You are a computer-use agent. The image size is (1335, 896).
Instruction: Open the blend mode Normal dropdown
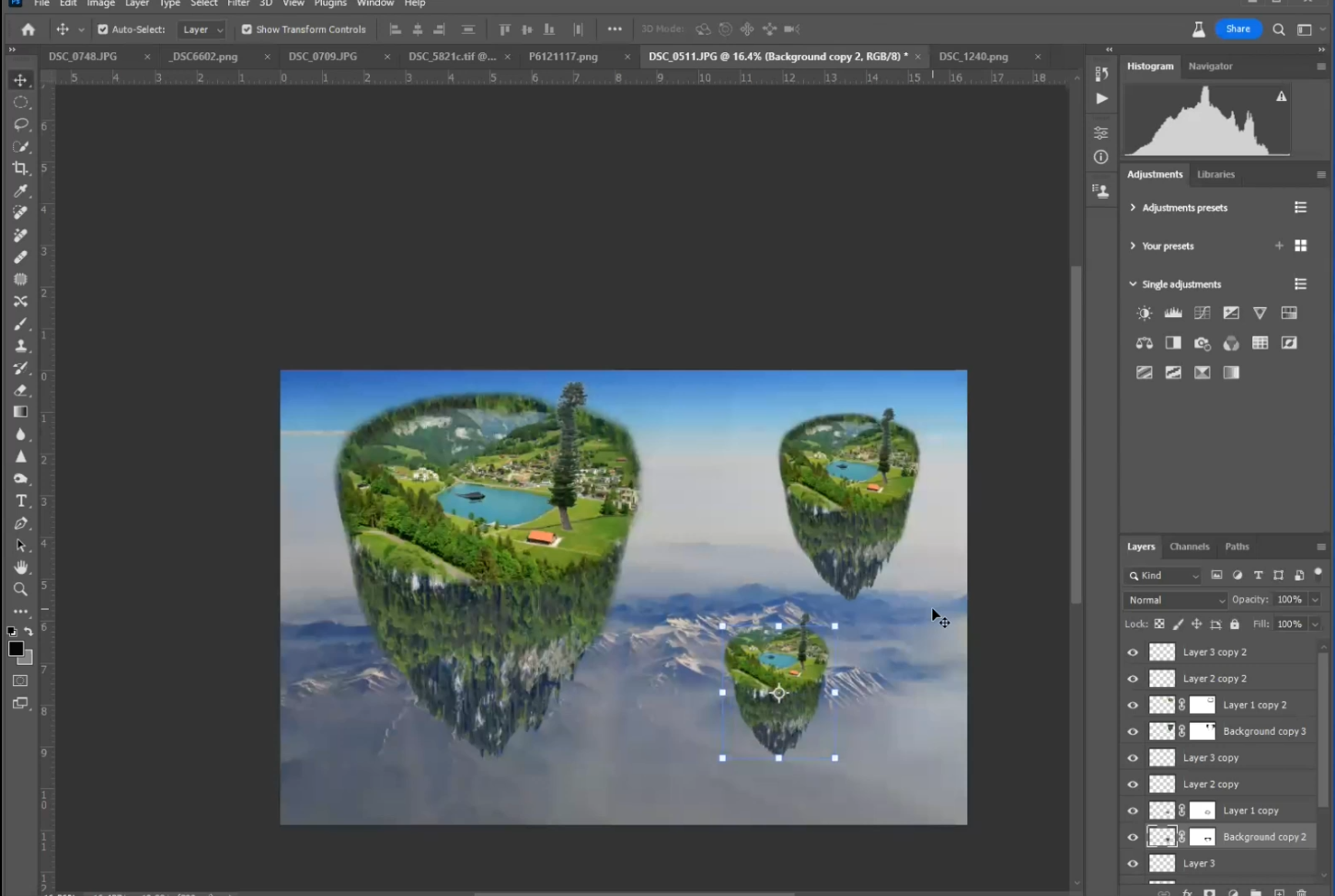point(1176,600)
